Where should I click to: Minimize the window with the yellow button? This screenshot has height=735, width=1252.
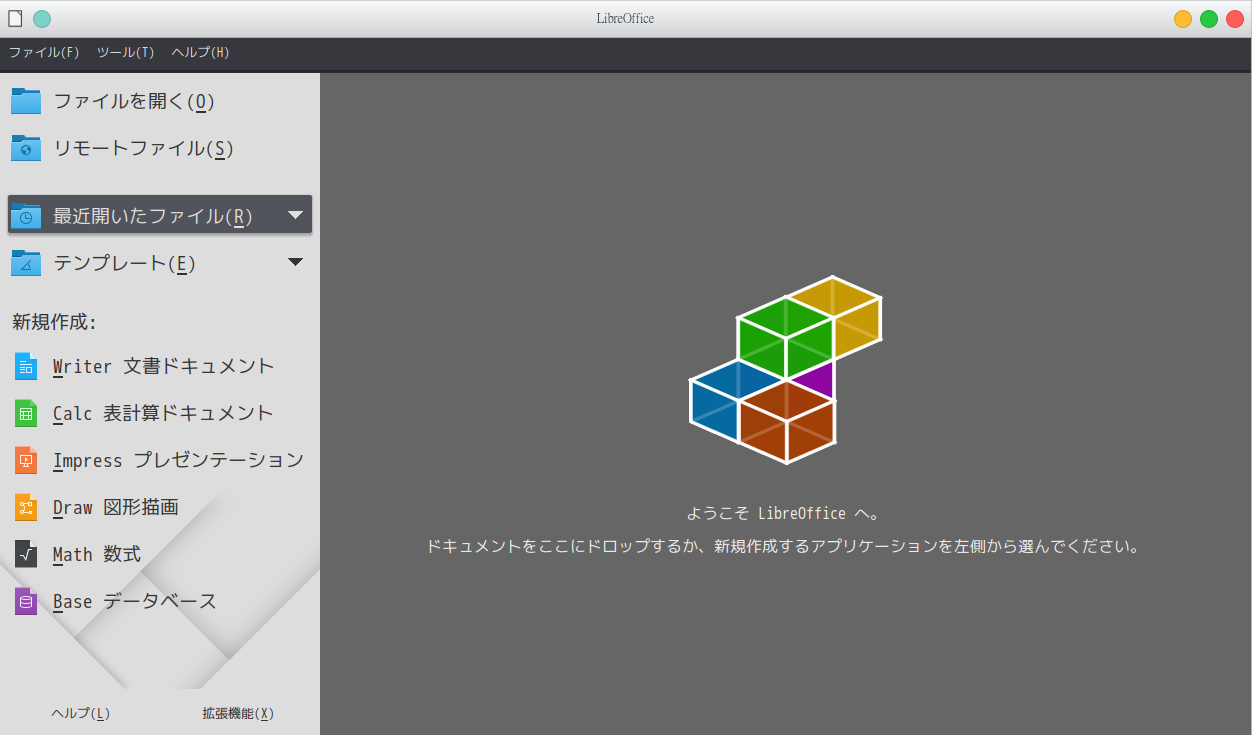[x=1183, y=18]
